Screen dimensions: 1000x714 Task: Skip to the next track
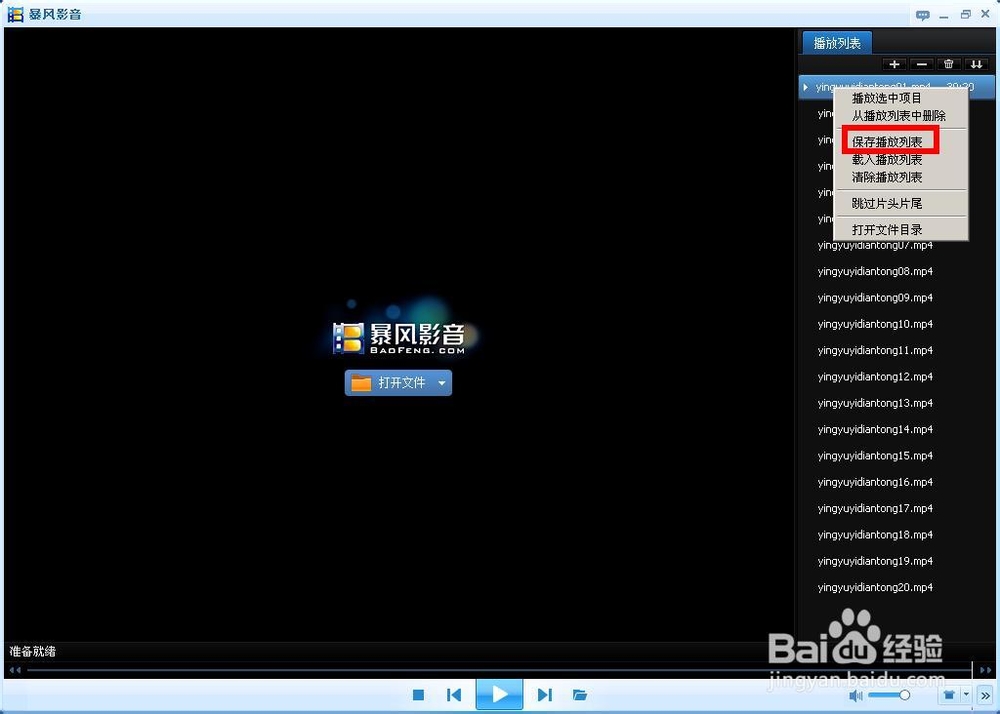[x=544, y=695]
